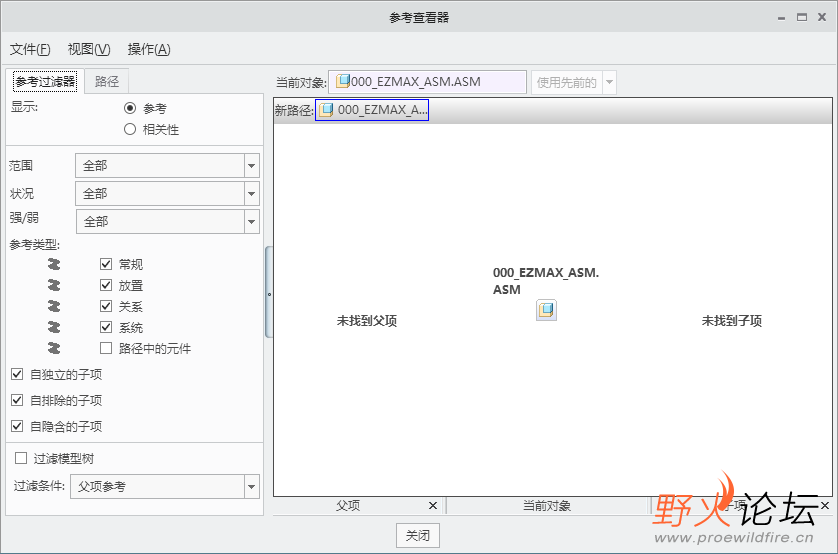The width and height of the screenshot is (838, 554).
Task: Click the 未找到子项 message text
Action: [x=732, y=321]
